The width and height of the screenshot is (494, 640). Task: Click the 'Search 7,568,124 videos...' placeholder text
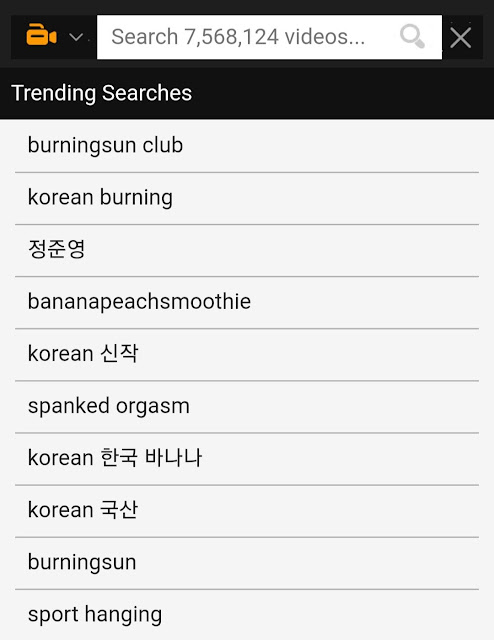[238, 37]
